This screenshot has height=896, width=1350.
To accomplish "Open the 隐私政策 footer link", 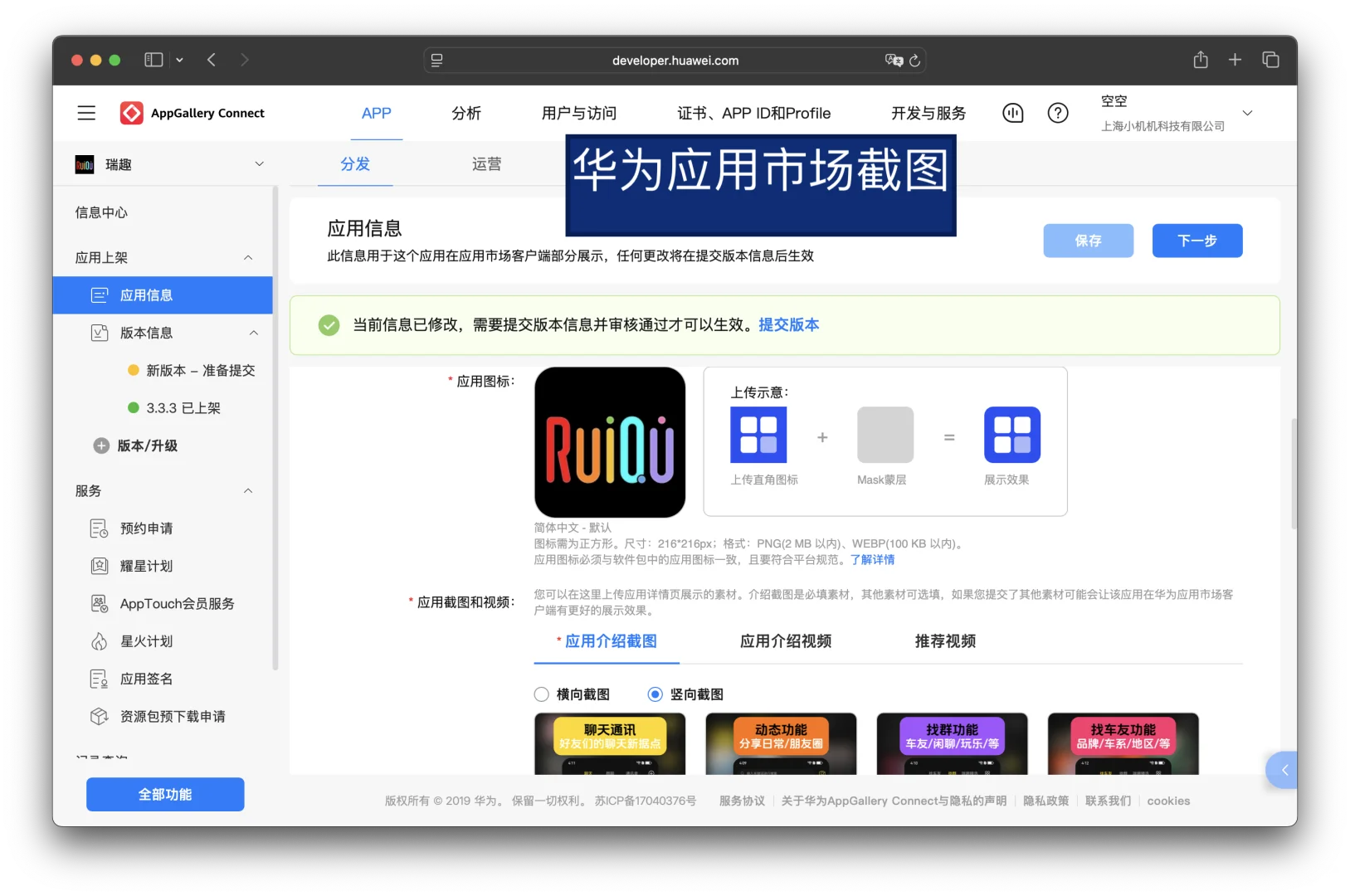I will [1045, 801].
